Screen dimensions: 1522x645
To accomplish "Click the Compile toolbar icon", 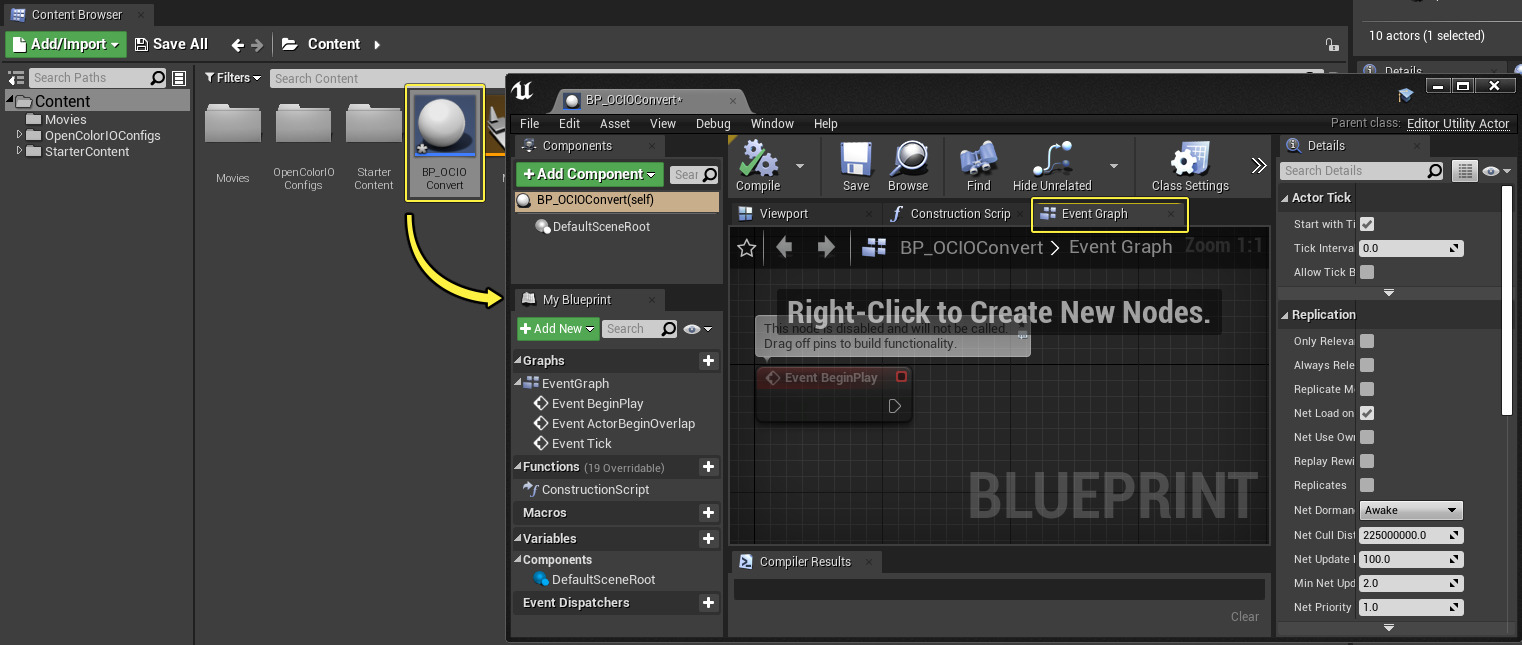I will pyautogui.click(x=757, y=160).
